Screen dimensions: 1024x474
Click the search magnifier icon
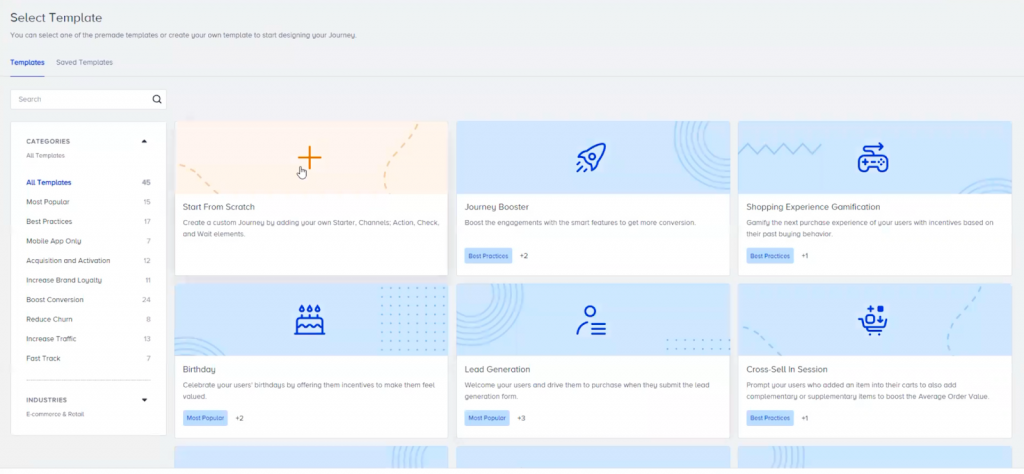pos(156,100)
